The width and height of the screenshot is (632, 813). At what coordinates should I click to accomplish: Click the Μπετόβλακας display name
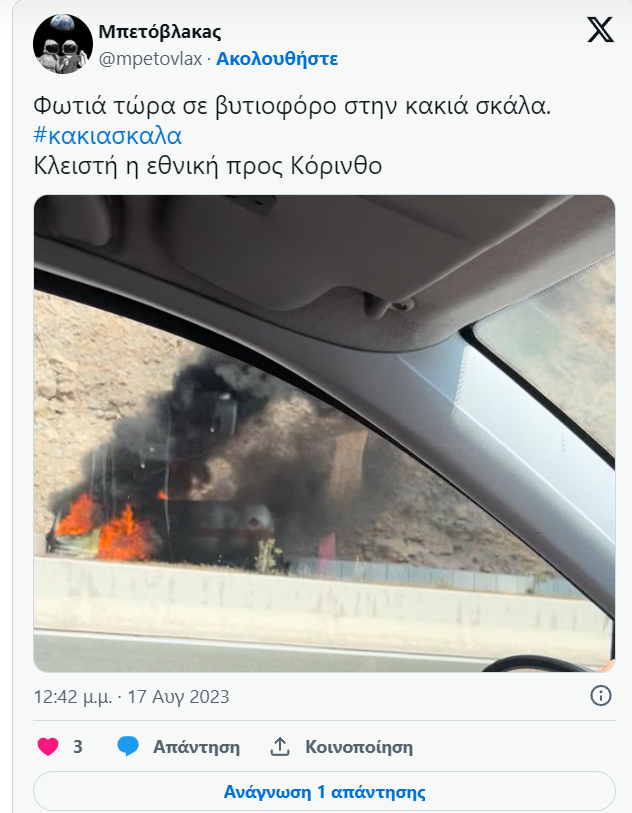[x=160, y=32]
